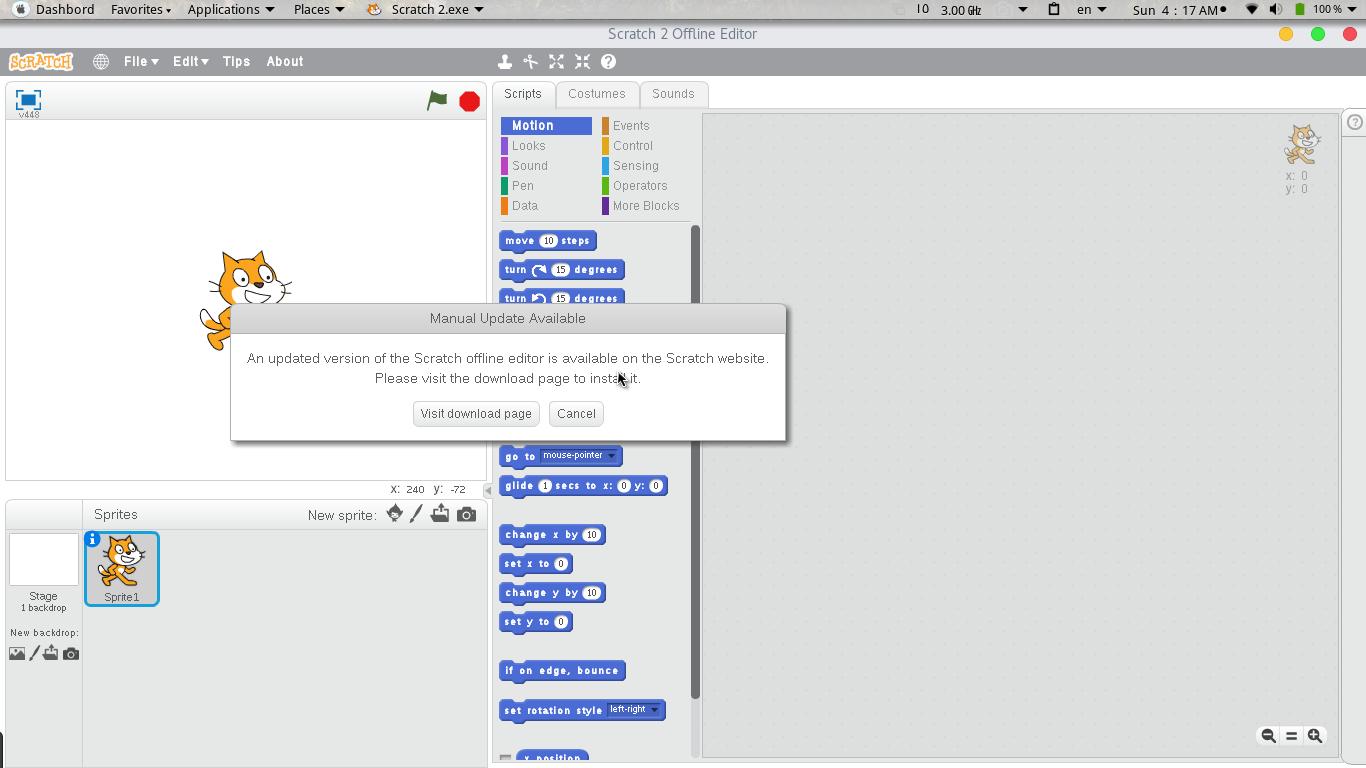
Task: Select the Delete scissors tool
Action: [531, 61]
